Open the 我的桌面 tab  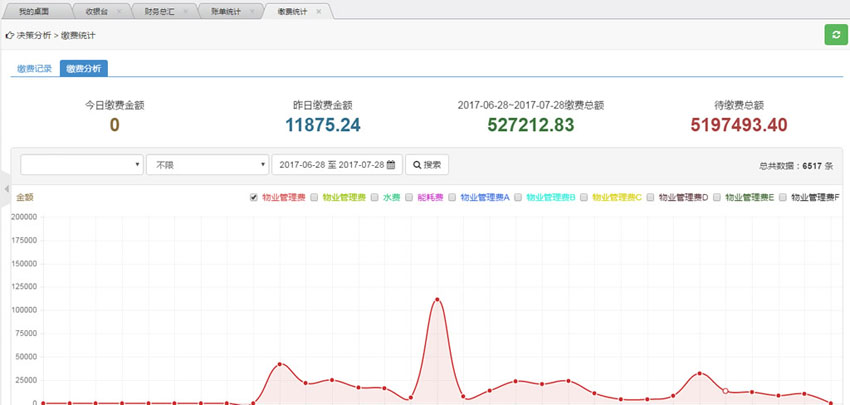pos(36,11)
